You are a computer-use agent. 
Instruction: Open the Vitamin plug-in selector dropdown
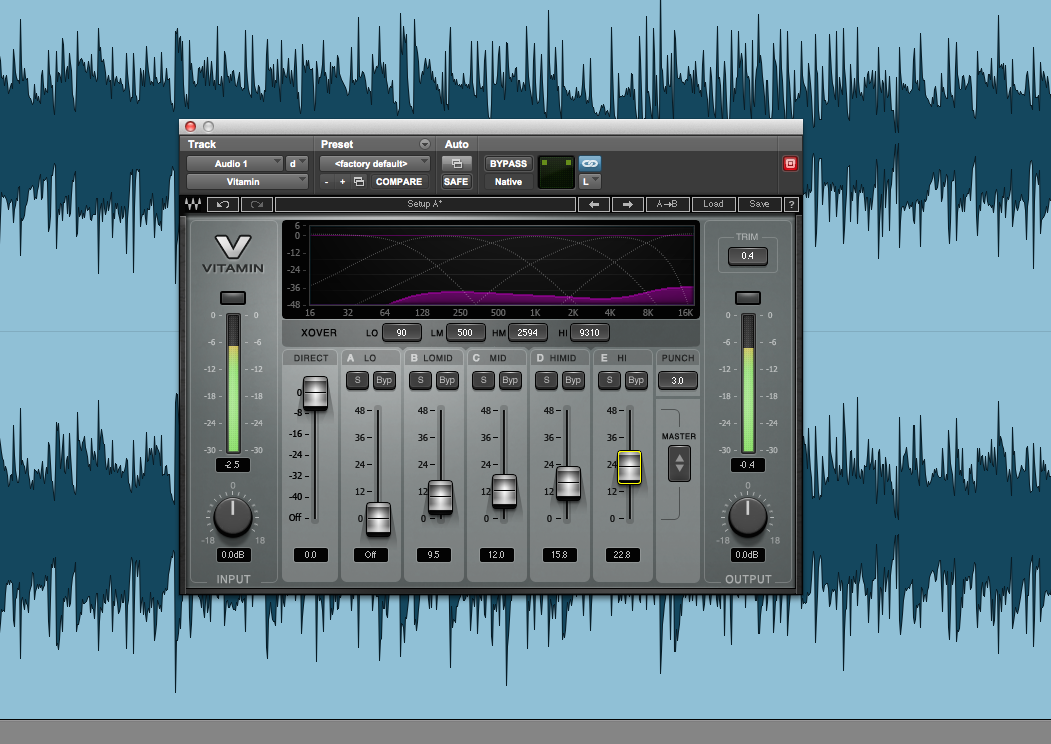pos(247,182)
